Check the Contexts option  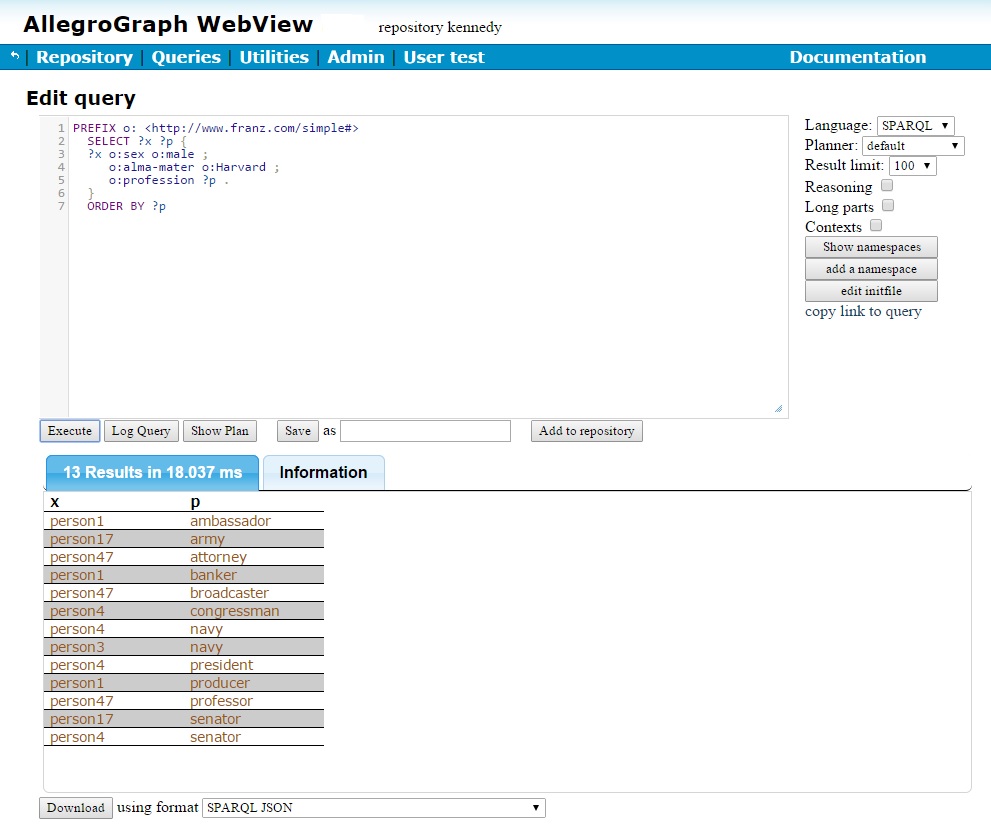click(x=876, y=226)
